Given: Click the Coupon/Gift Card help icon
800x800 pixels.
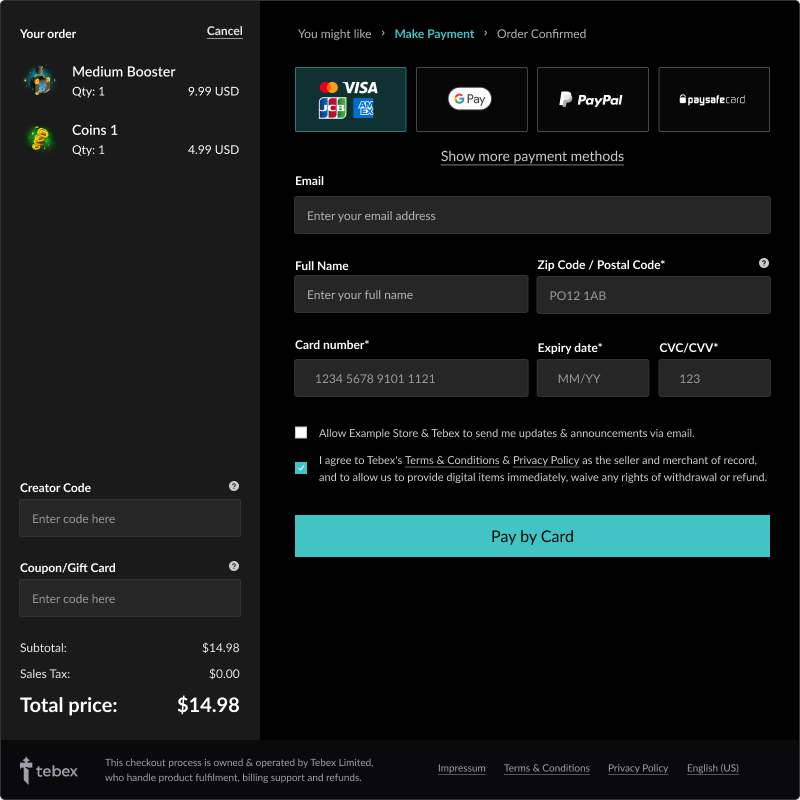Looking at the screenshot, I should 234,566.
